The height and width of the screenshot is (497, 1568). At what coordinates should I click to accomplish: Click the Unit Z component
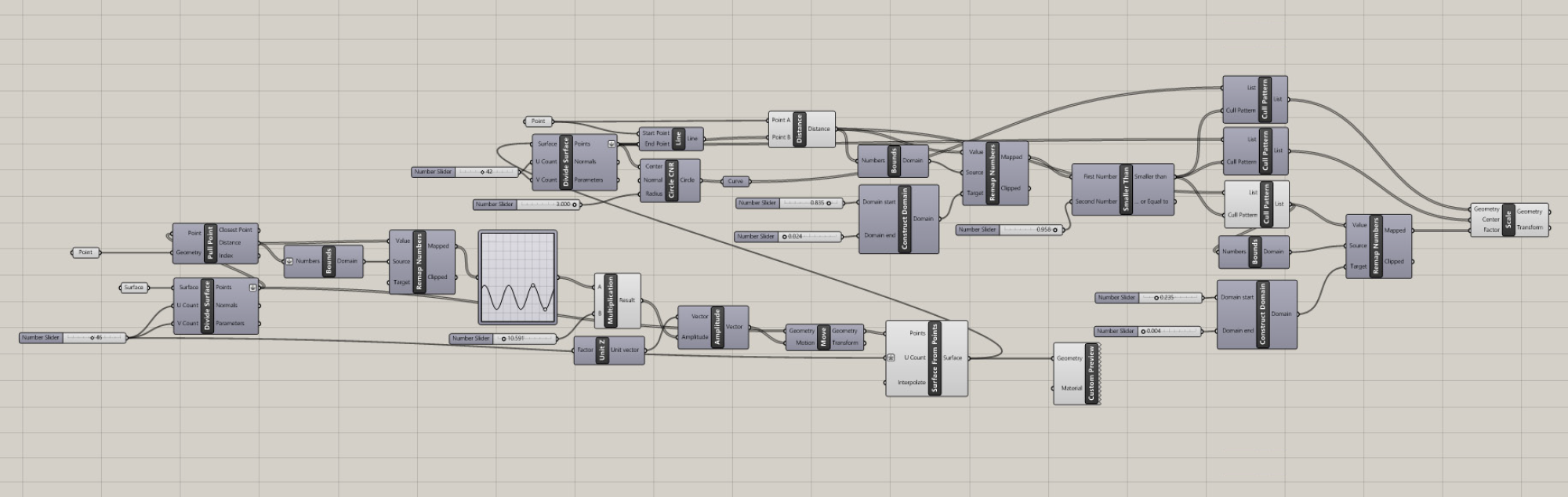[x=602, y=350]
